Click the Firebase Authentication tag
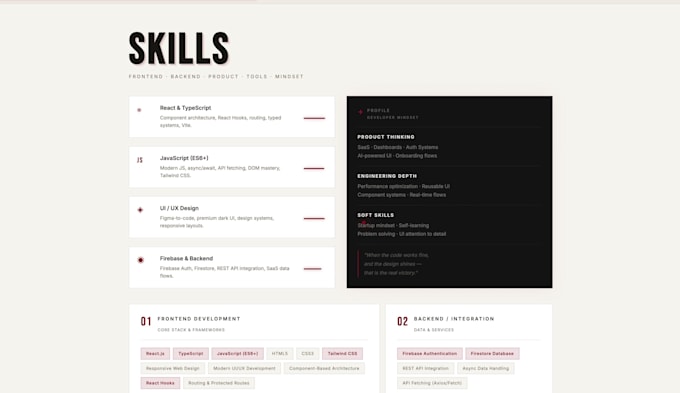680x393 pixels. coord(430,354)
